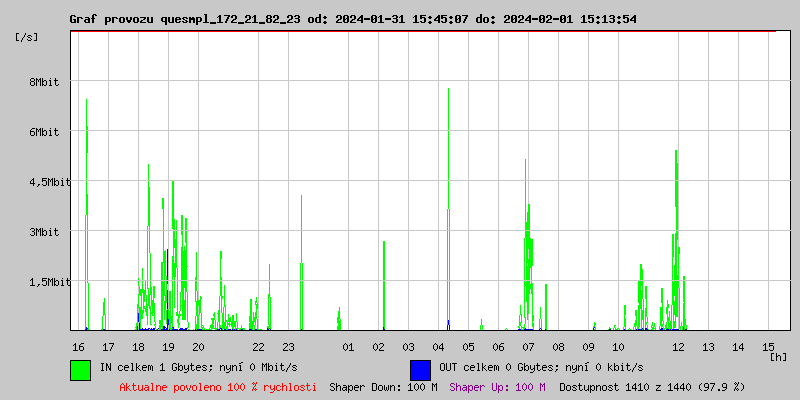The image size is (800, 400).
Task: Click the 3Mbit y-axis label
Action: click(45, 232)
